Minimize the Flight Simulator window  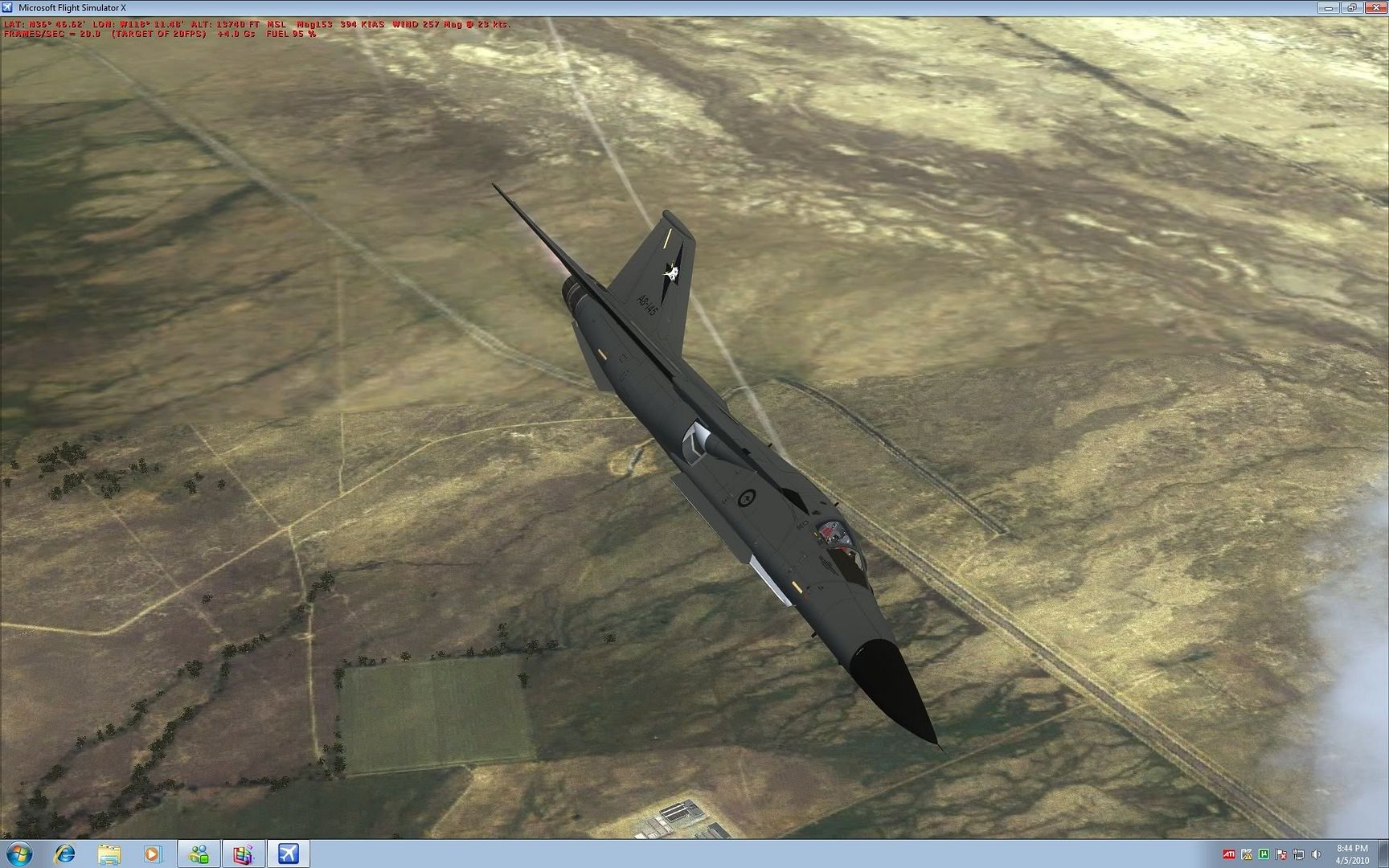(x=1328, y=7)
